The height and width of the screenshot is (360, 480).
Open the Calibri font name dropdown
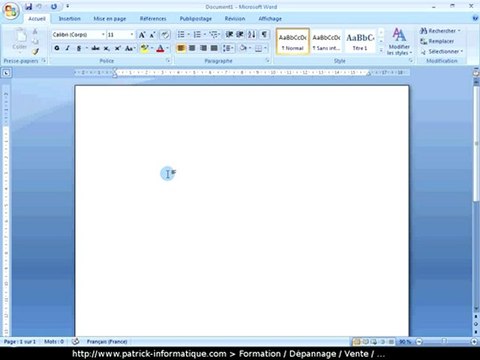tap(103, 35)
